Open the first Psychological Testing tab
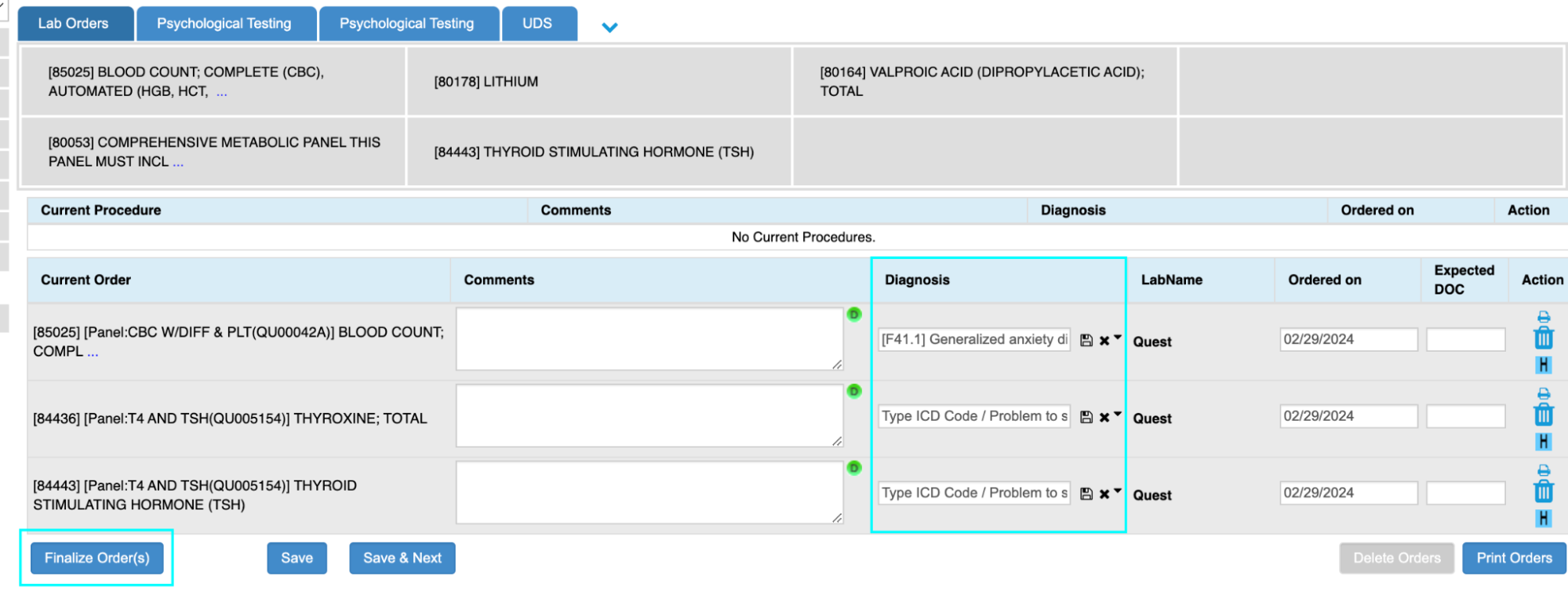1568x595 pixels. click(x=224, y=24)
